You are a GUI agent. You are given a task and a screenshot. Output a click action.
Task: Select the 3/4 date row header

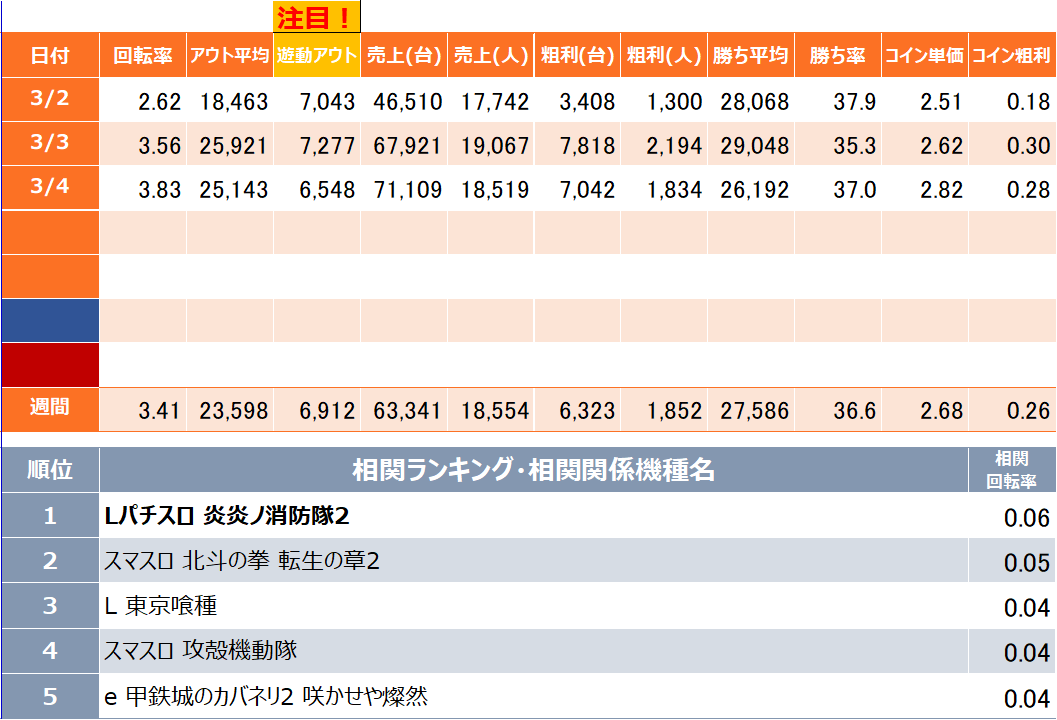(x=50, y=187)
